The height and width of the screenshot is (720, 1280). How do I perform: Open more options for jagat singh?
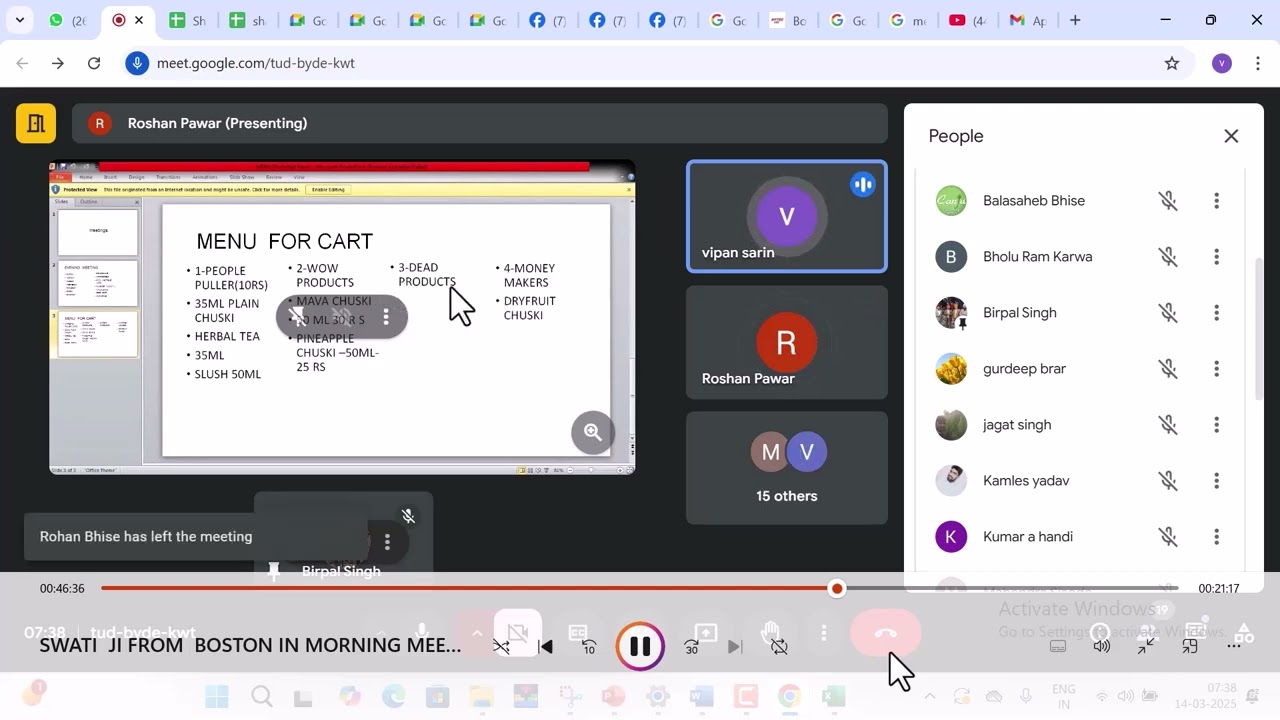click(1216, 425)
